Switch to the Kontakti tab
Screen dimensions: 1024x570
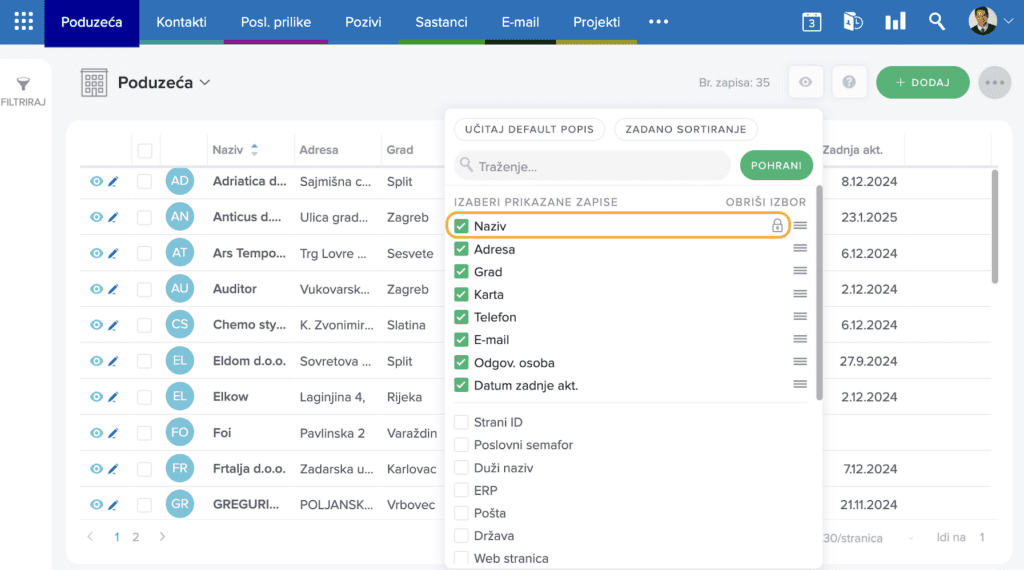pos(181,22)
